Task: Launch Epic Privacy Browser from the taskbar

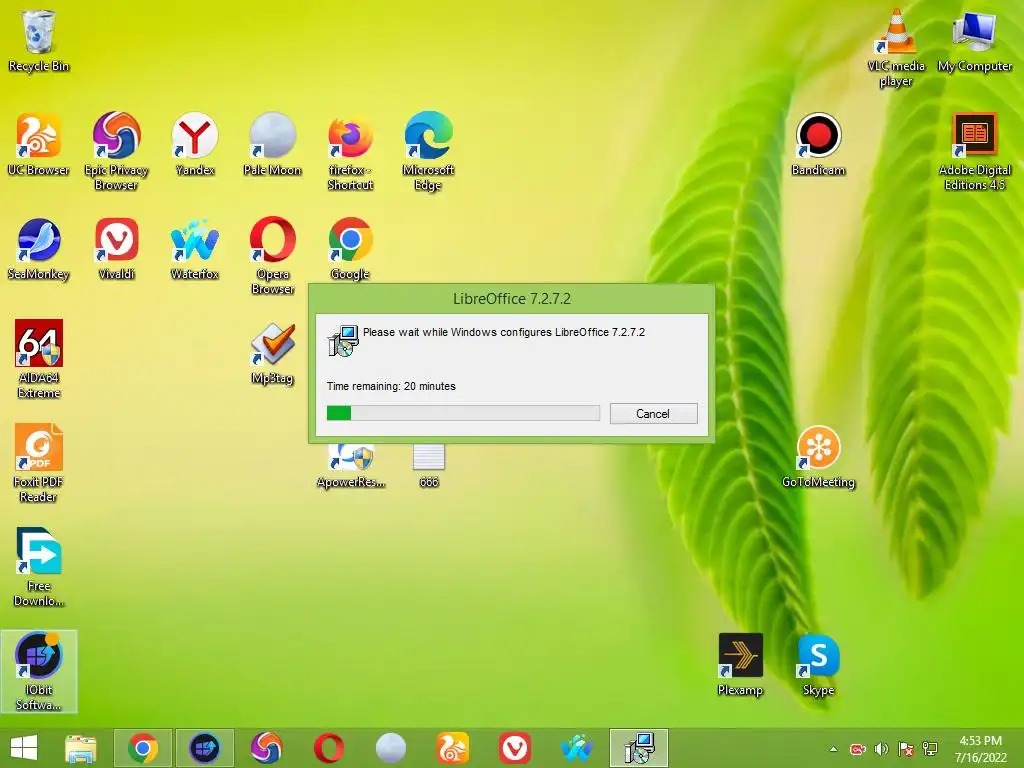Action: click(266, 748)
